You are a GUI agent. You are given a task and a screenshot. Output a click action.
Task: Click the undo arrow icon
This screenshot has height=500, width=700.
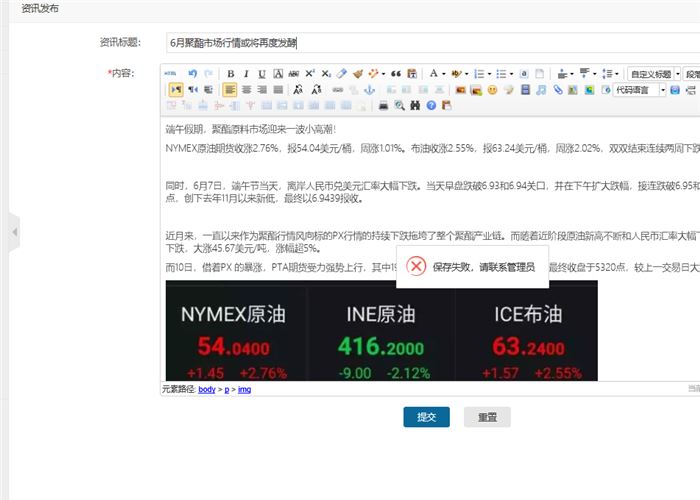tap(192, 74)
